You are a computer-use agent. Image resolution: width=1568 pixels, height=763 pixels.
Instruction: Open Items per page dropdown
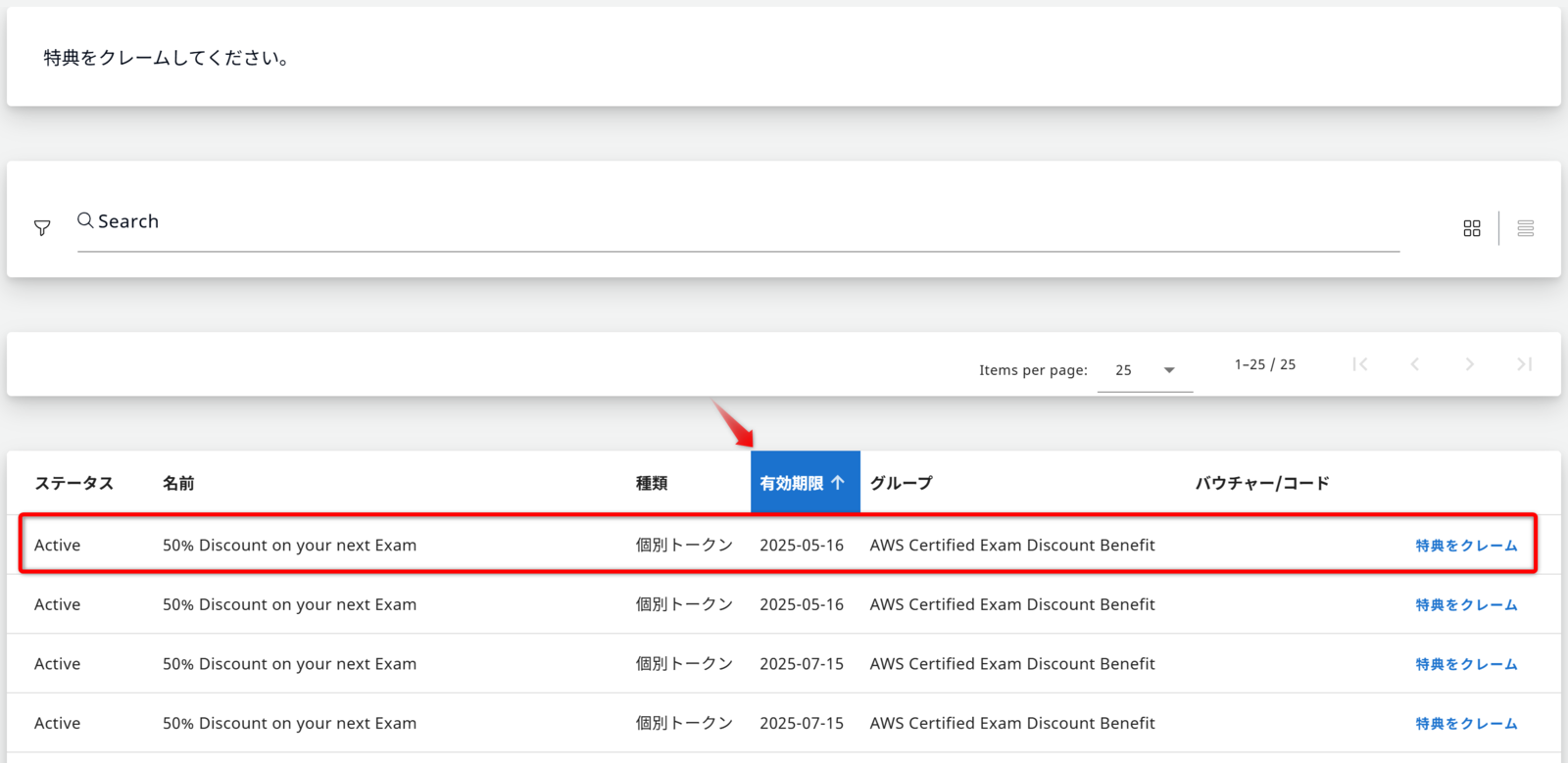tap(1145, 370)
